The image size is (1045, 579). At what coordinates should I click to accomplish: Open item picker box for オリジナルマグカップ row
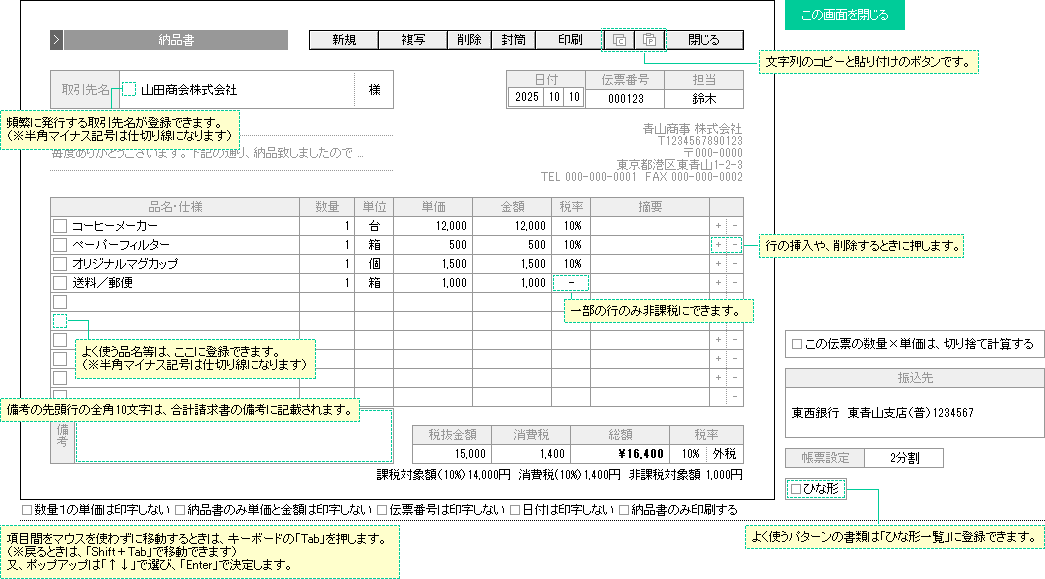pos(60,264)
